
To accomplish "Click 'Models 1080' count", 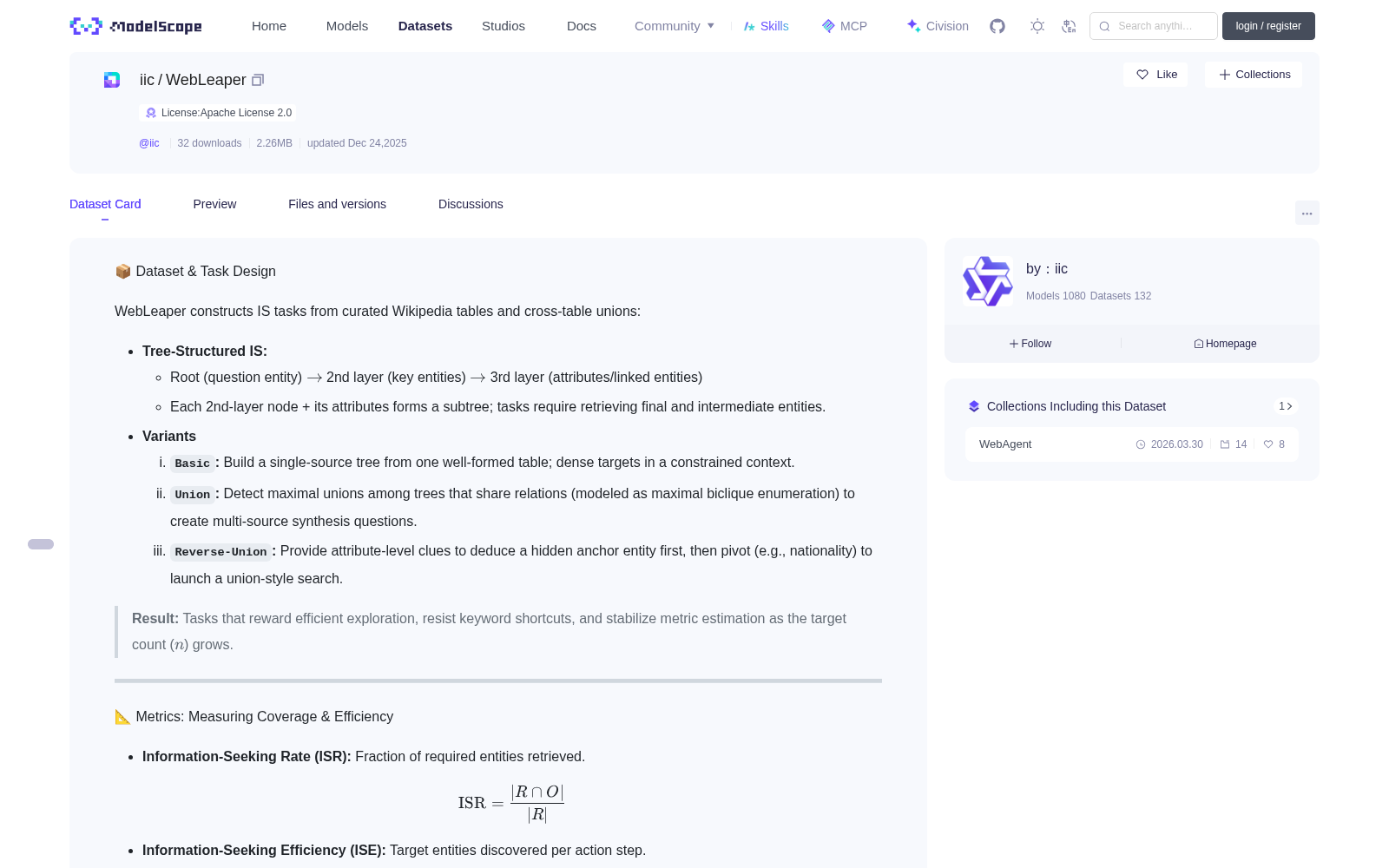I will coord(1056,296).
